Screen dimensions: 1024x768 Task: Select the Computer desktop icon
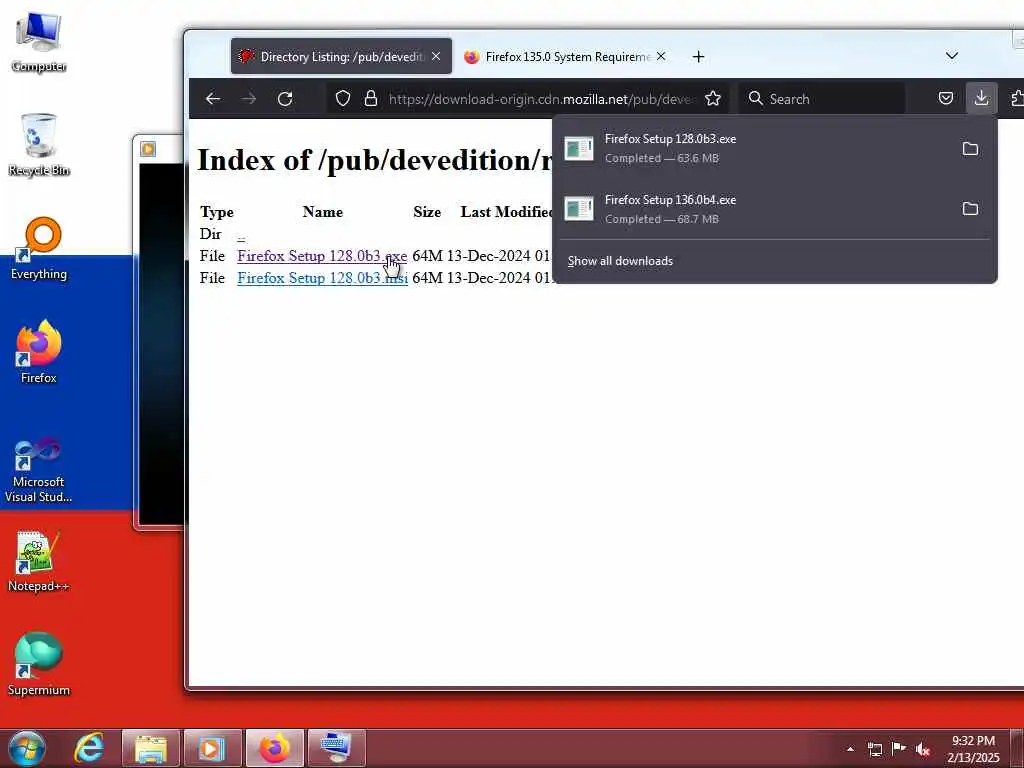tap(39, 42)
